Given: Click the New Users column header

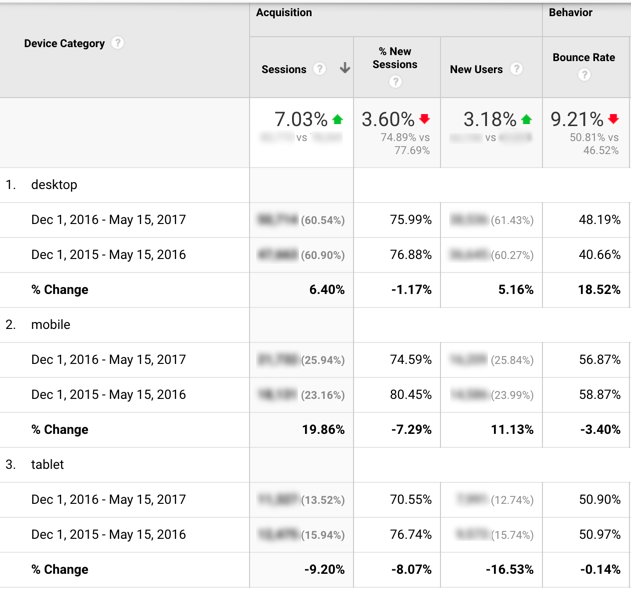Looking at the screenshot, I should pyautogui.click(x=476, y=69).
